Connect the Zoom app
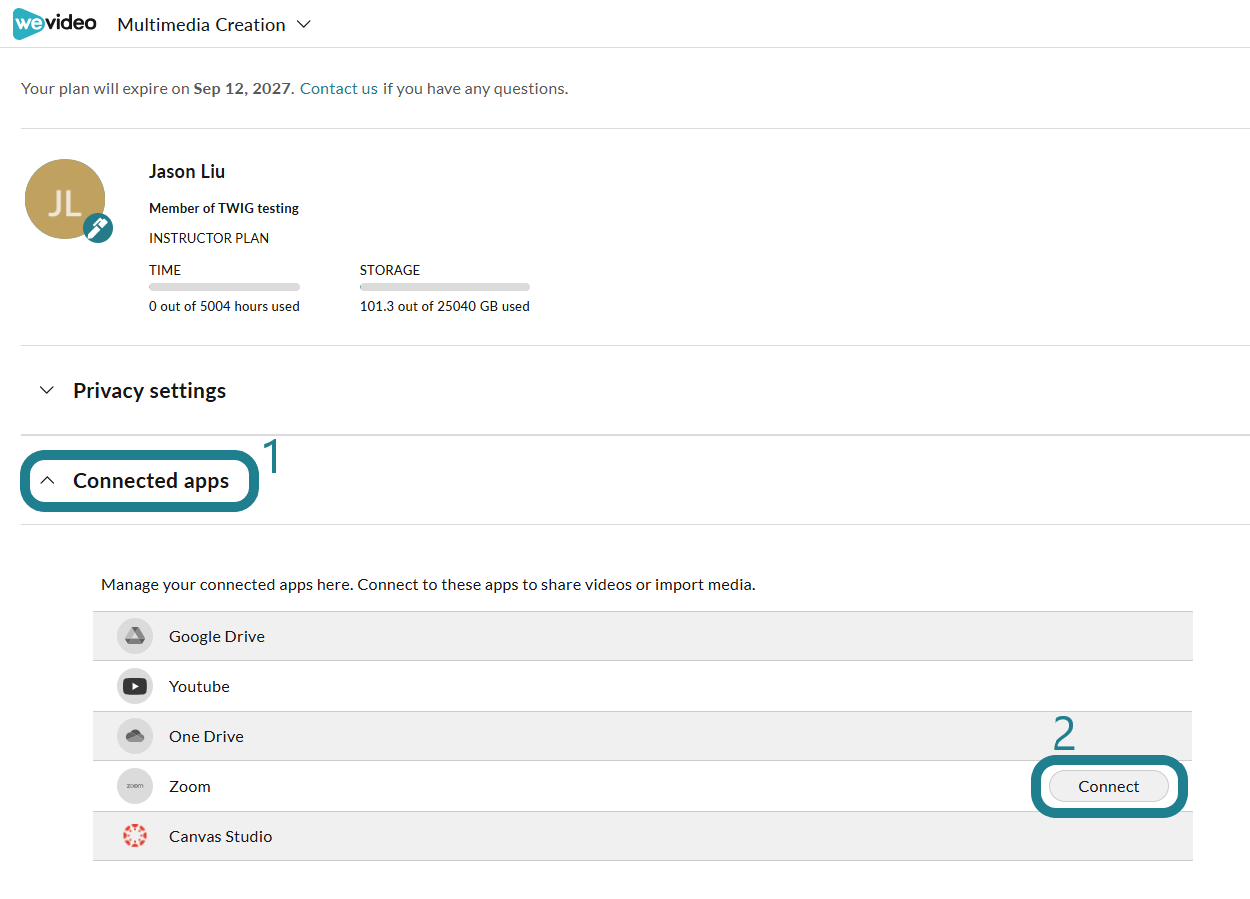This screenshot has height=899, width=1250. pos(1108,787)
